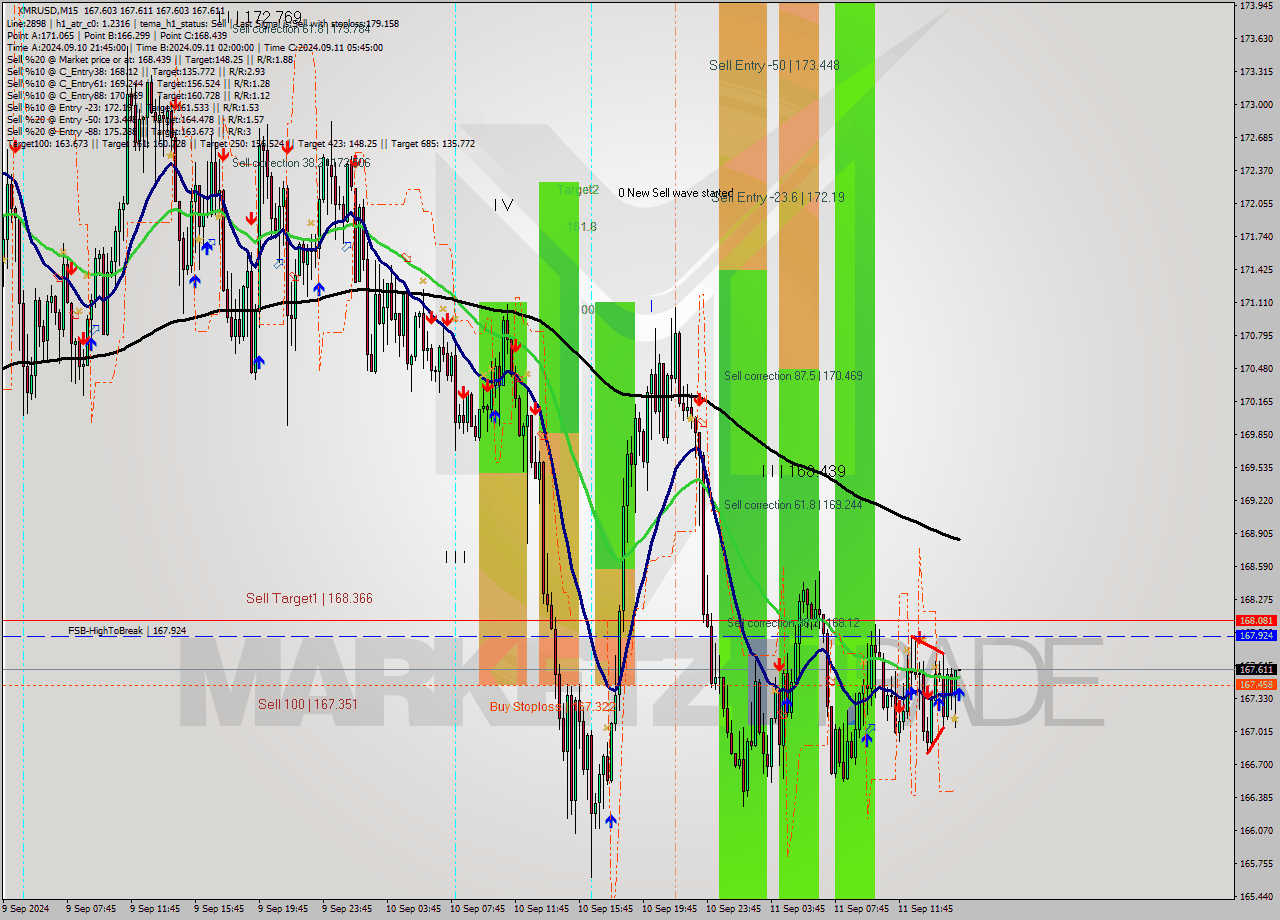Click the '11 Sep 07:45' time label
This screenshot has height=920, width=1280.
tap(861, 910)
